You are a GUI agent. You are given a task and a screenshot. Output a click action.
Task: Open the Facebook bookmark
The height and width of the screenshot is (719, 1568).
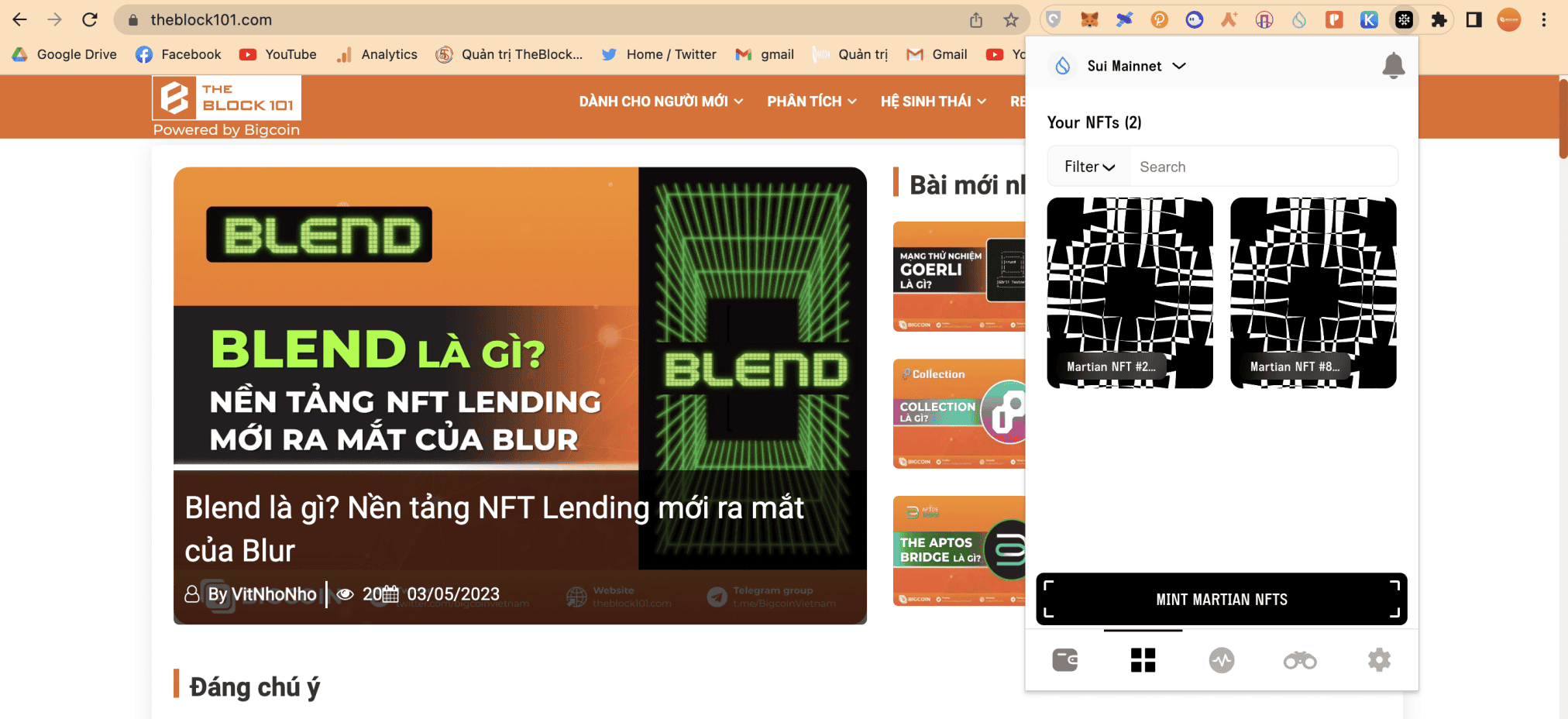178,54
